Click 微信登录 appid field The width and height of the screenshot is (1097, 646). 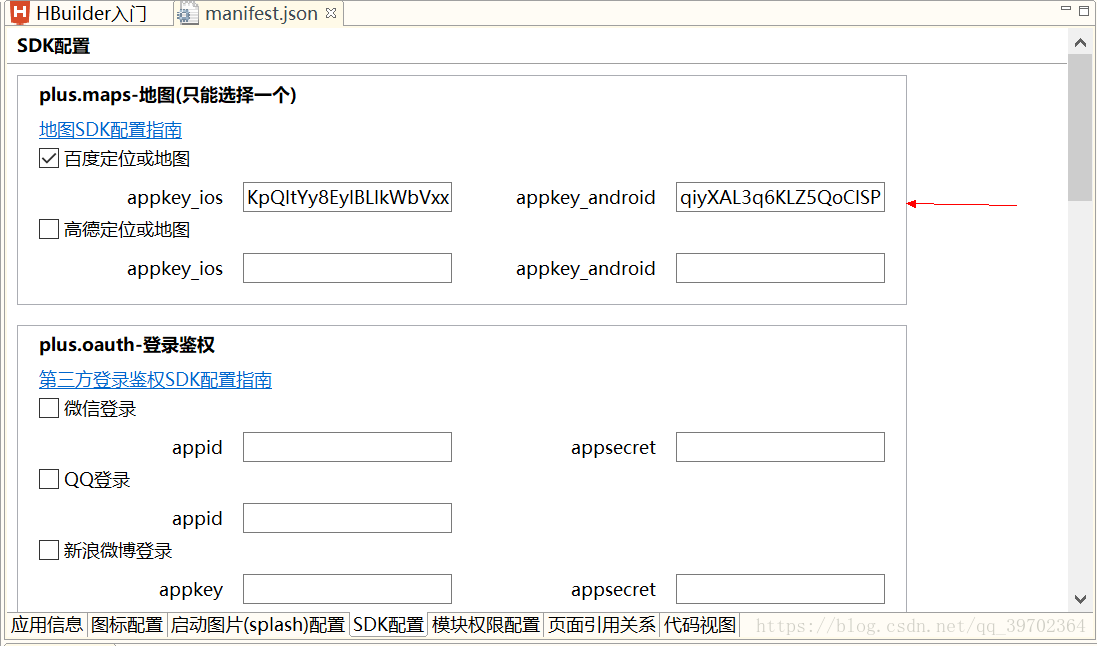(x=347, y=447)
